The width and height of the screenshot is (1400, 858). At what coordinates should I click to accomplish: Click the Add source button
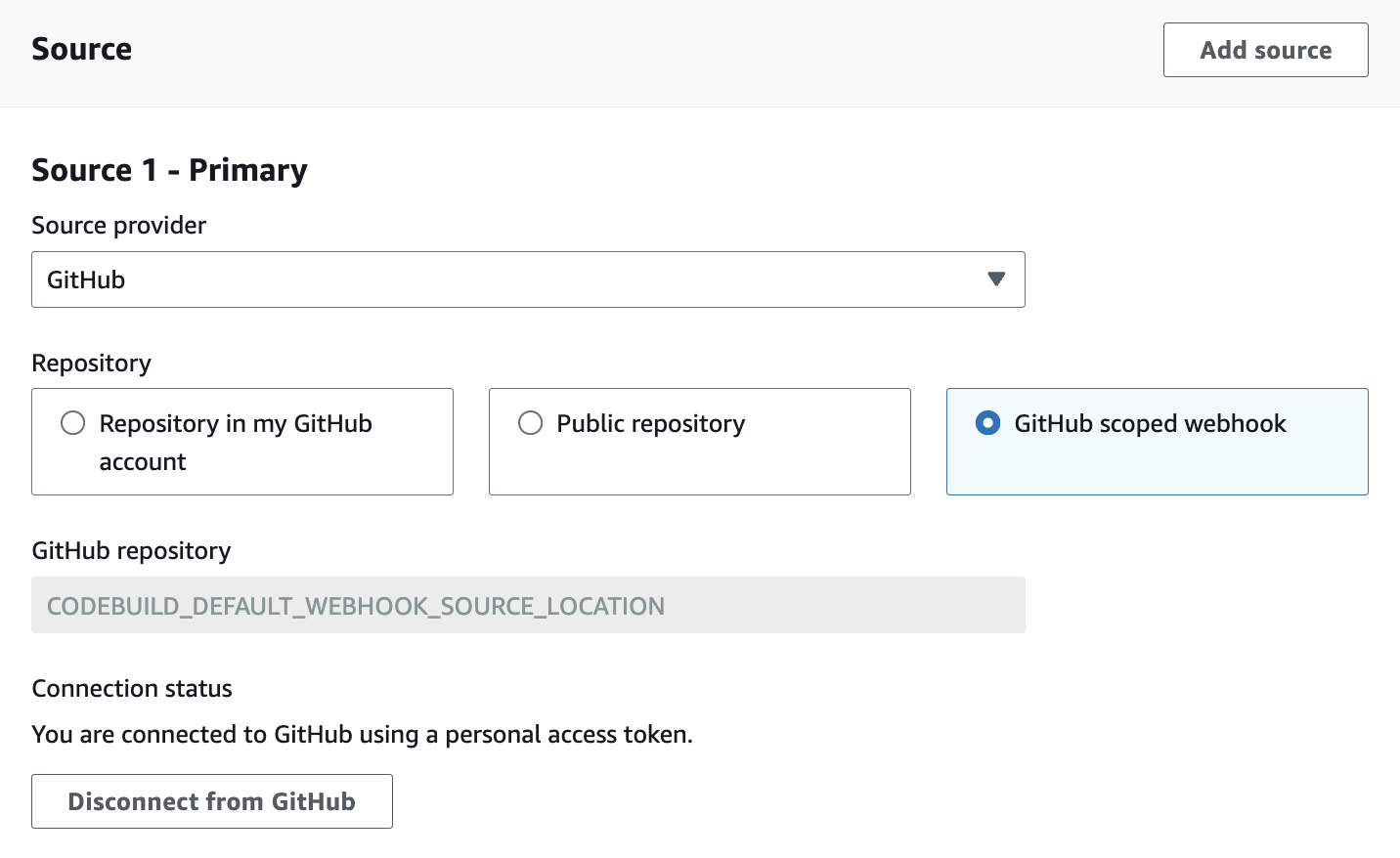pos(1265,50)
